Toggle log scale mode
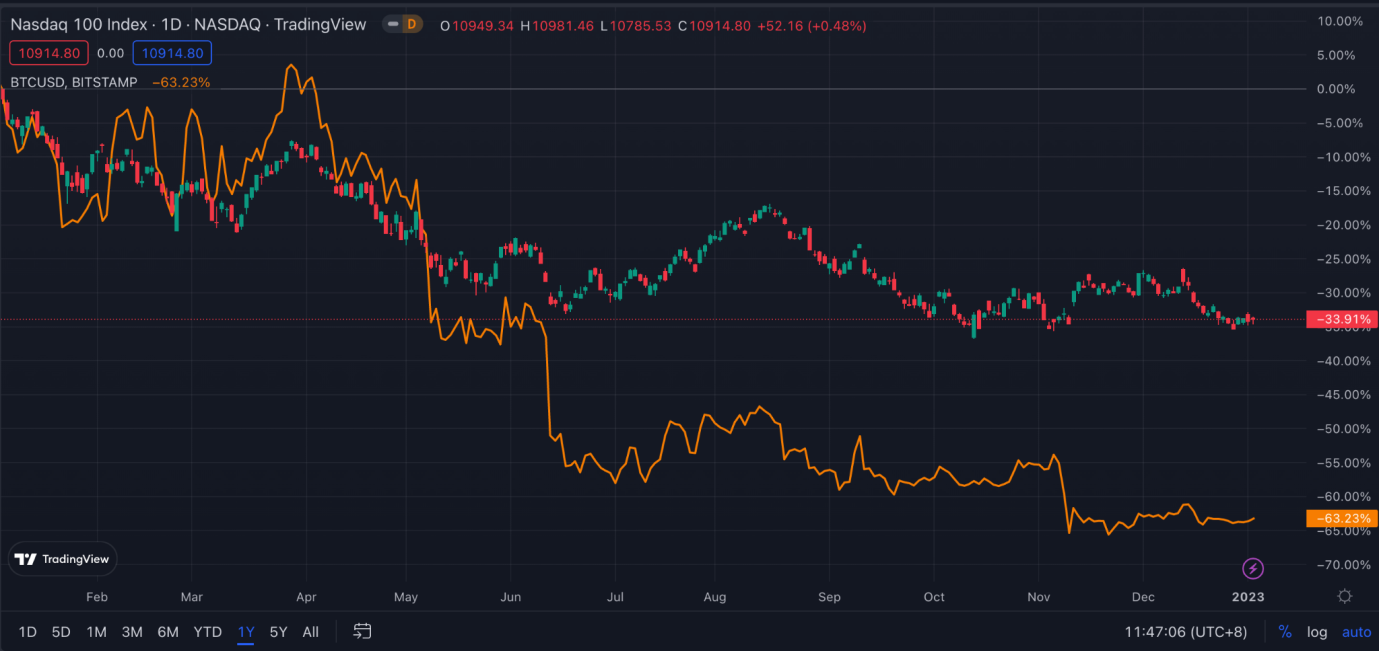1379x651 pixels. pos(1317,632)
